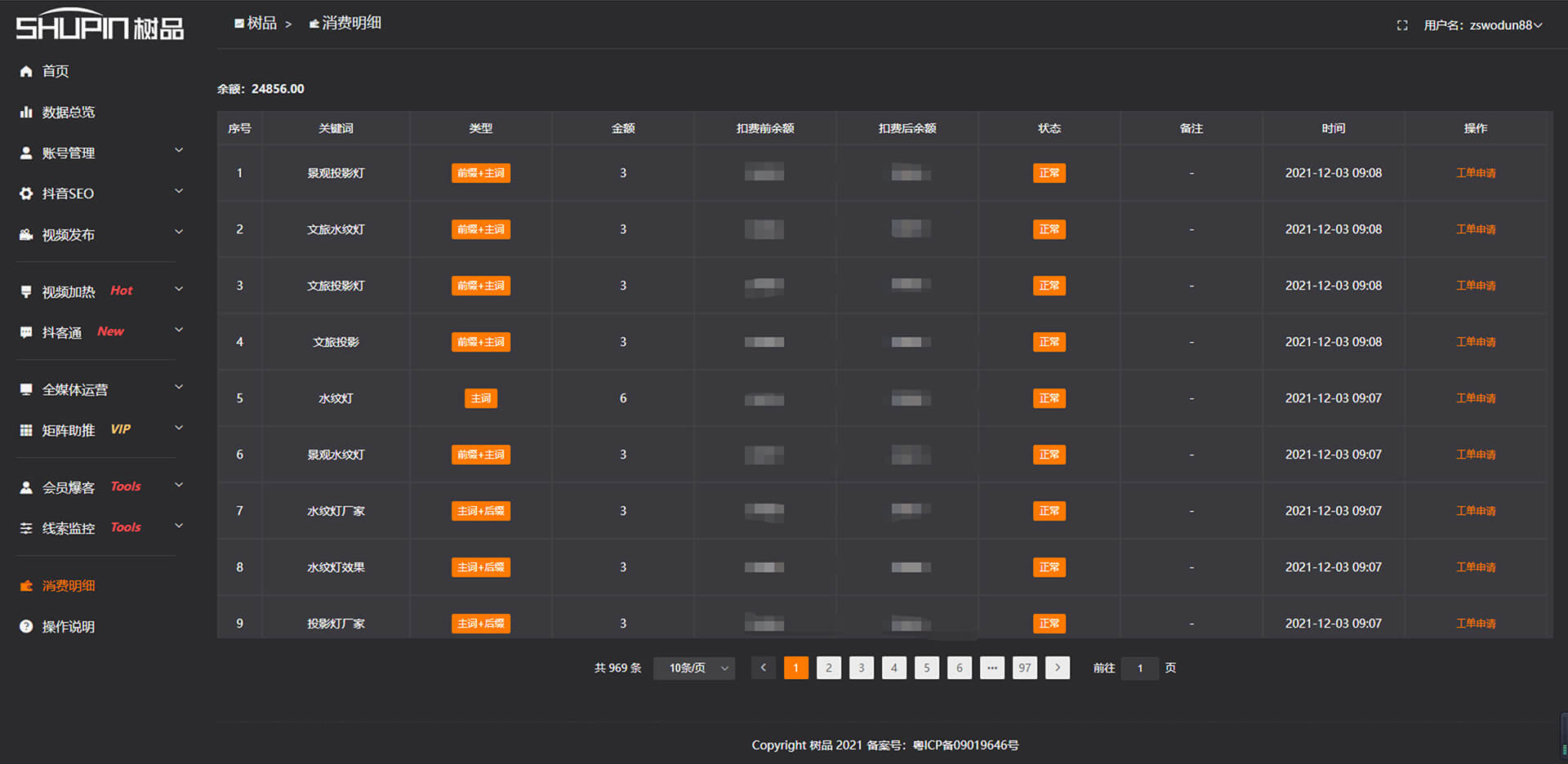Click the 树品 breadcrumb link
Image resolution: width=1568 pixels, height=764 pixels.
pyautogui.click(x=261, y=24)
